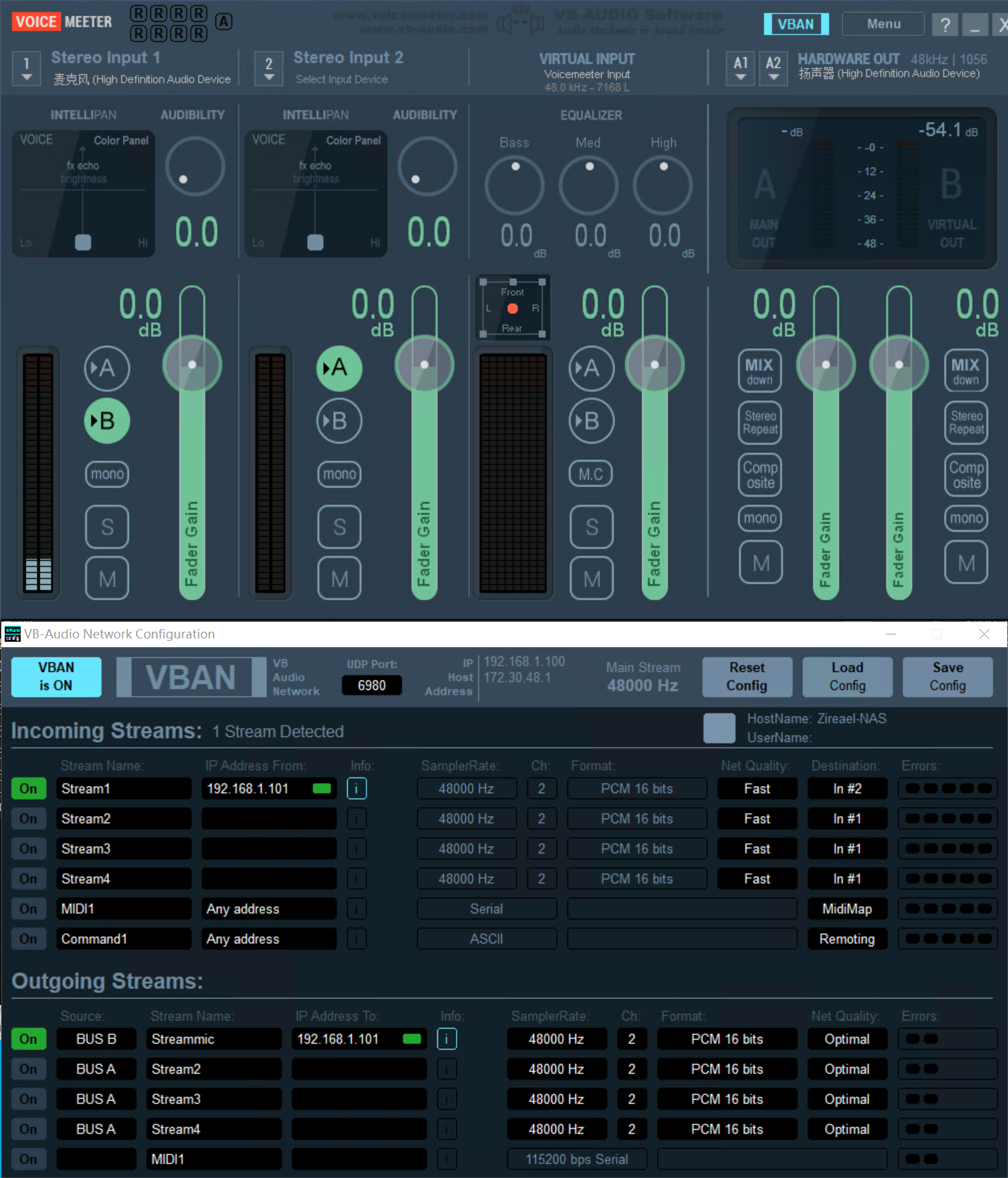Toggle Composite mode on B bus
The width and height of the screenshot is (1008, 1178).
coord(966,475)
